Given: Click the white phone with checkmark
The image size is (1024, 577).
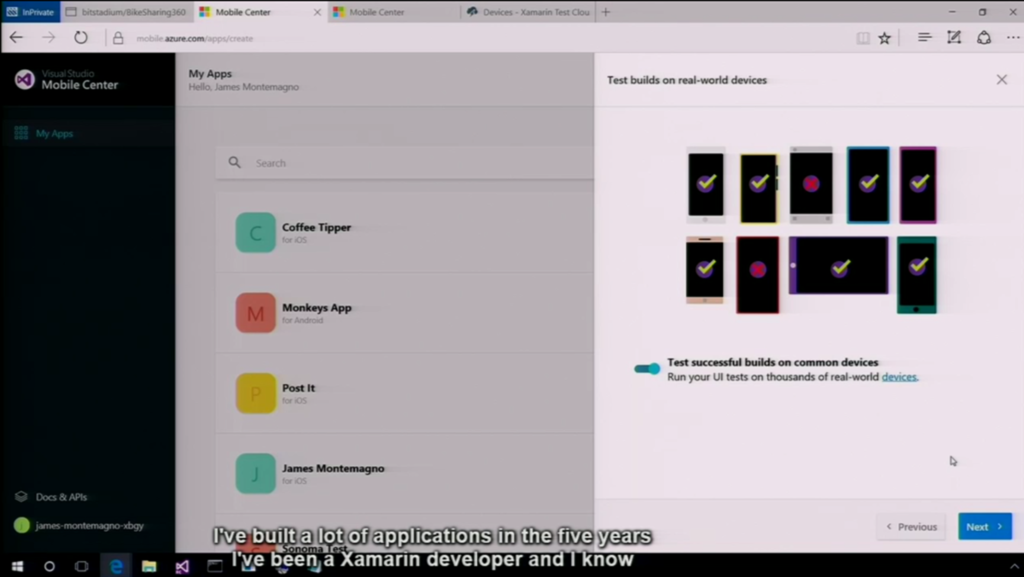Looking at the screenshot, I should click(x=705, y=185).
